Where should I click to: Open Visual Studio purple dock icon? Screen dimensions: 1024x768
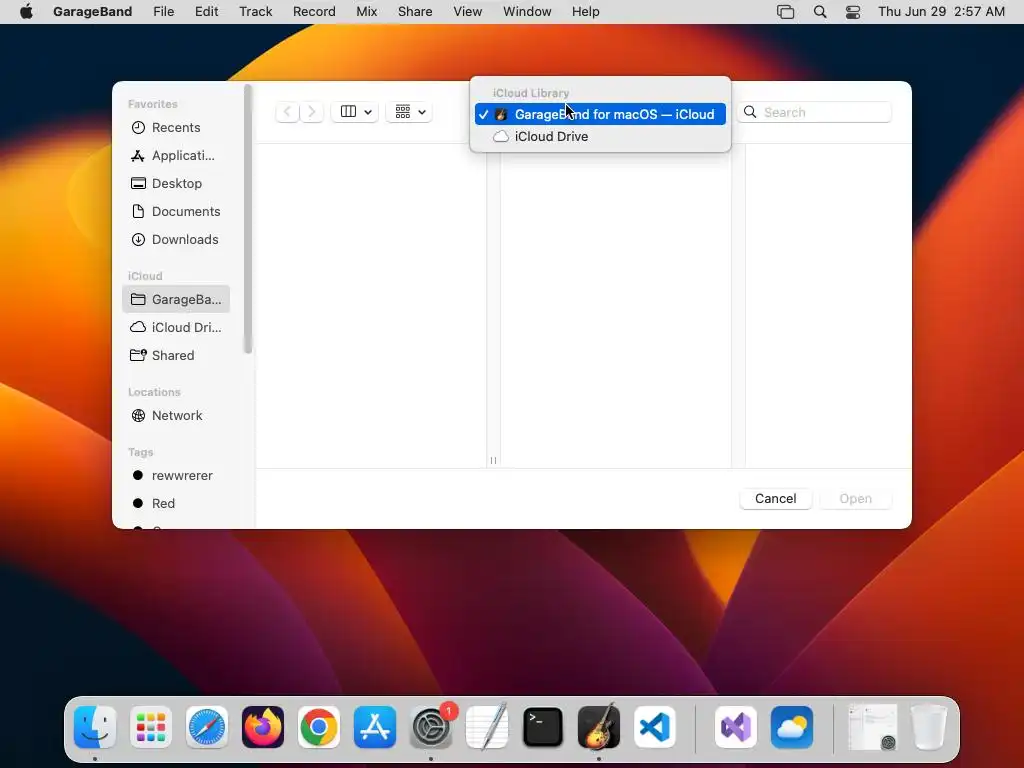pos(736,727)
